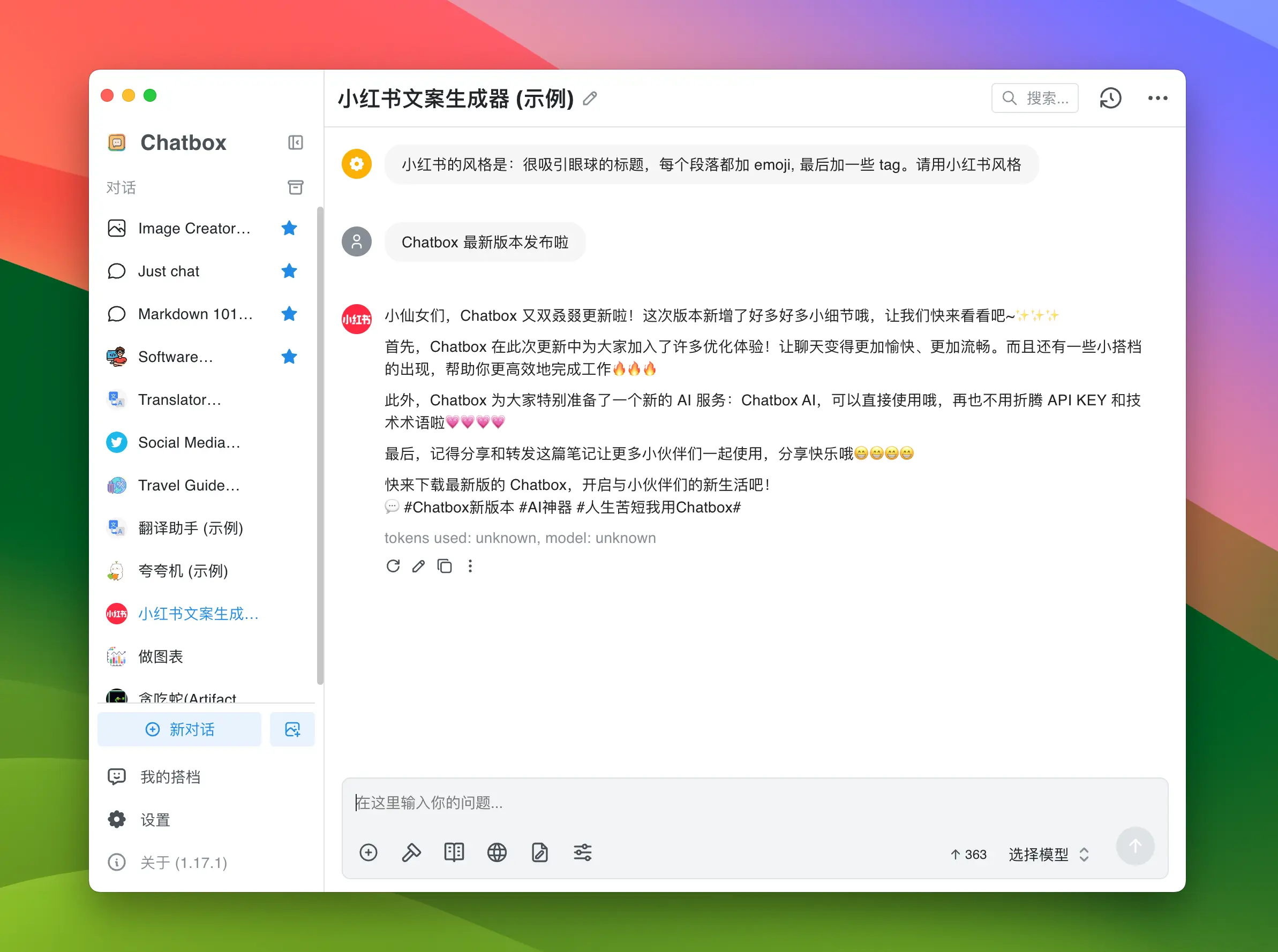
Task: Open 设置 settings in sidebar
Action: (x=155, y=819)
